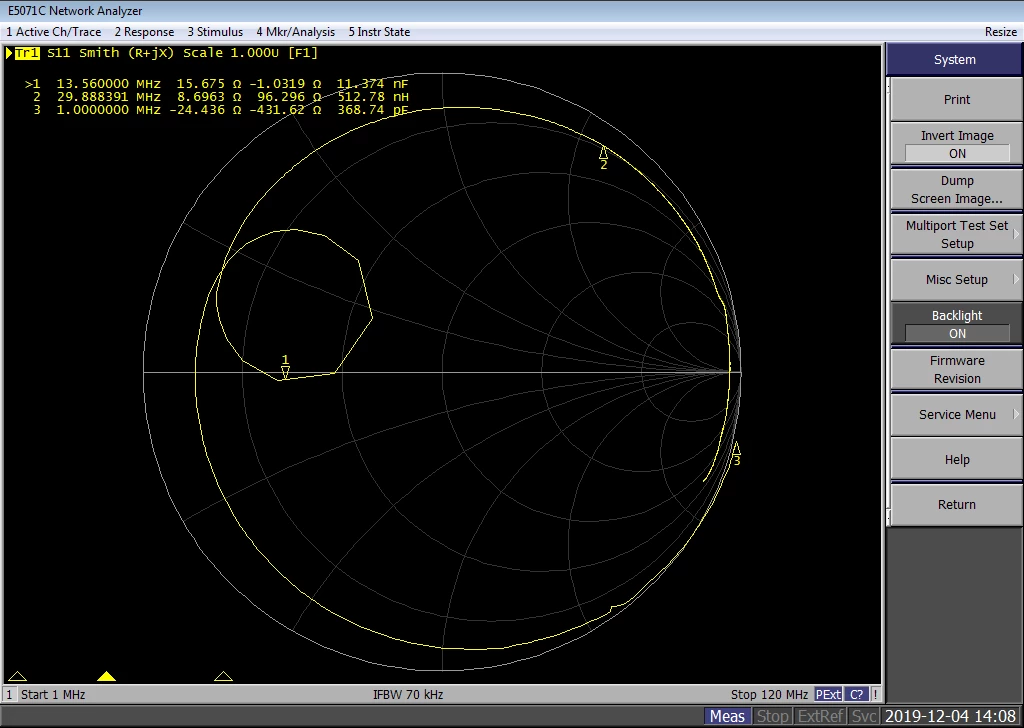Viewport: 1024px width, 728px height.
Task: Open the 1 Active Ch/Trace menu
Action: pyautogui.click(x=54, y=31)
